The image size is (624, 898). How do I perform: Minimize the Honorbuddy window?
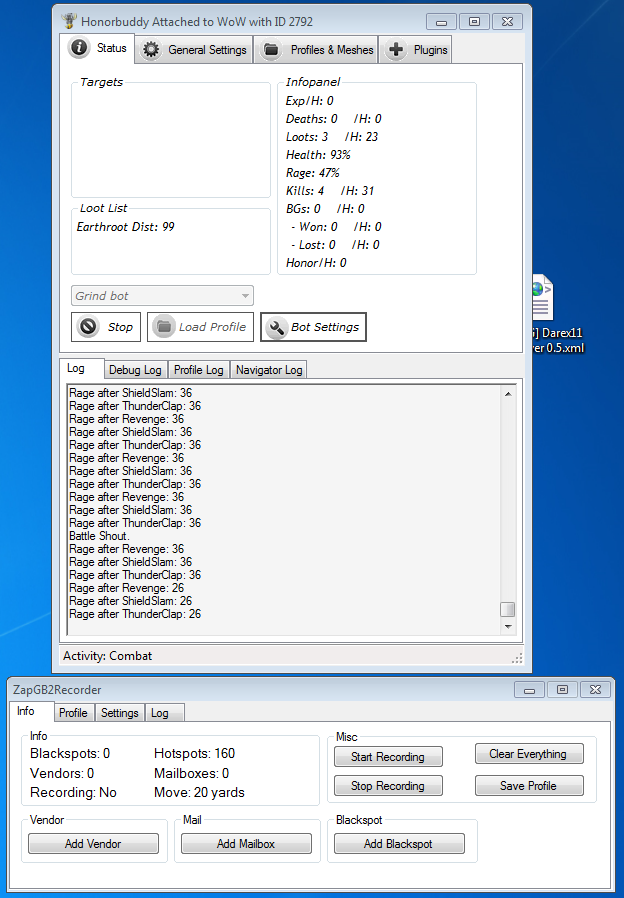click(441, 22)
